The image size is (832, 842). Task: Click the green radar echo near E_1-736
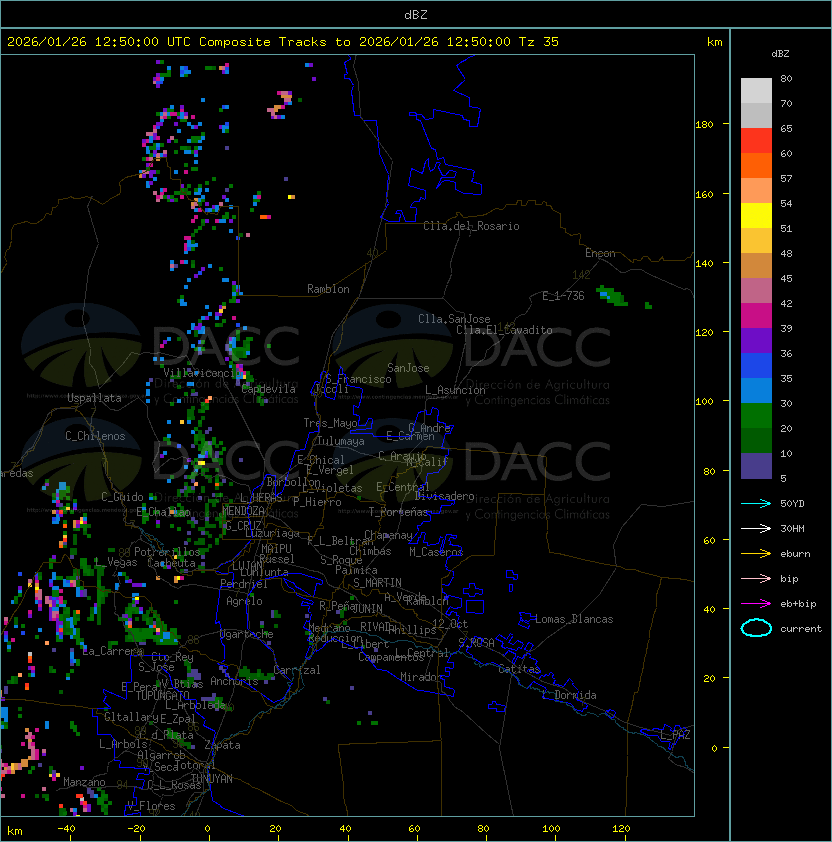[x=612, y=296]
